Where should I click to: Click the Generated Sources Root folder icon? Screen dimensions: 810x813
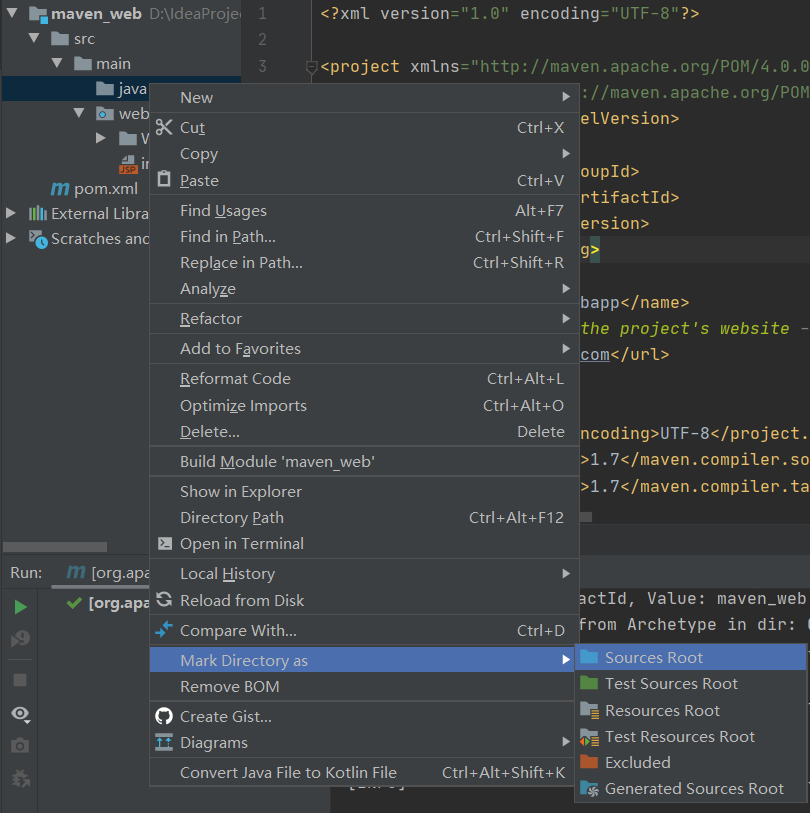point(590,789)
